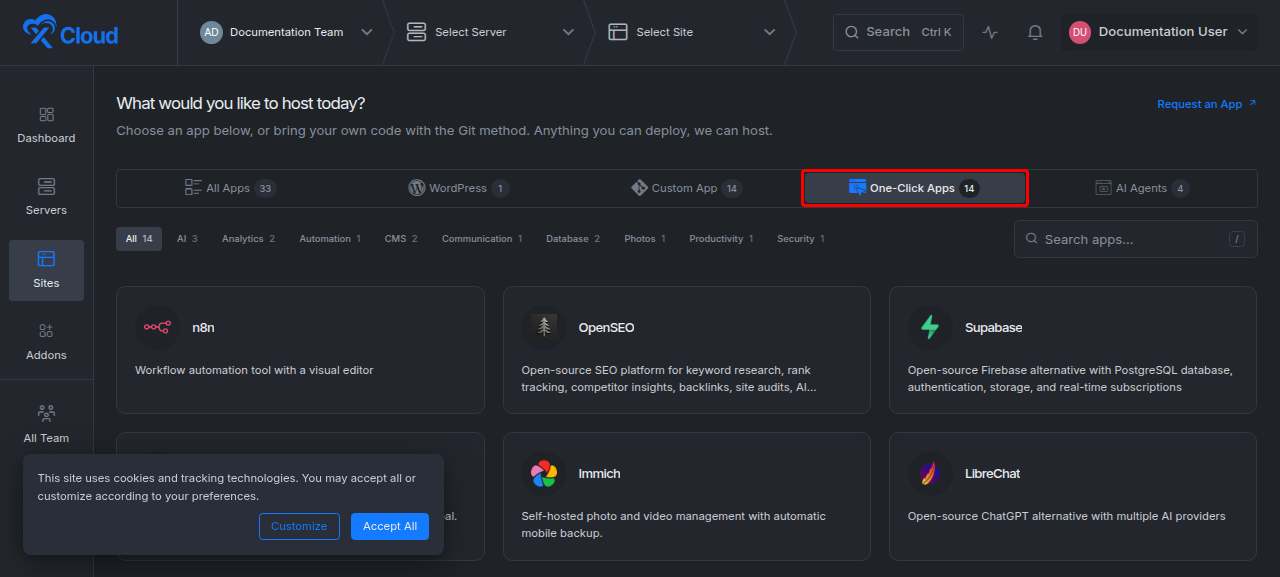Focus the Search apps input field
The image size is (1280, 577).
pos(1135,239)
